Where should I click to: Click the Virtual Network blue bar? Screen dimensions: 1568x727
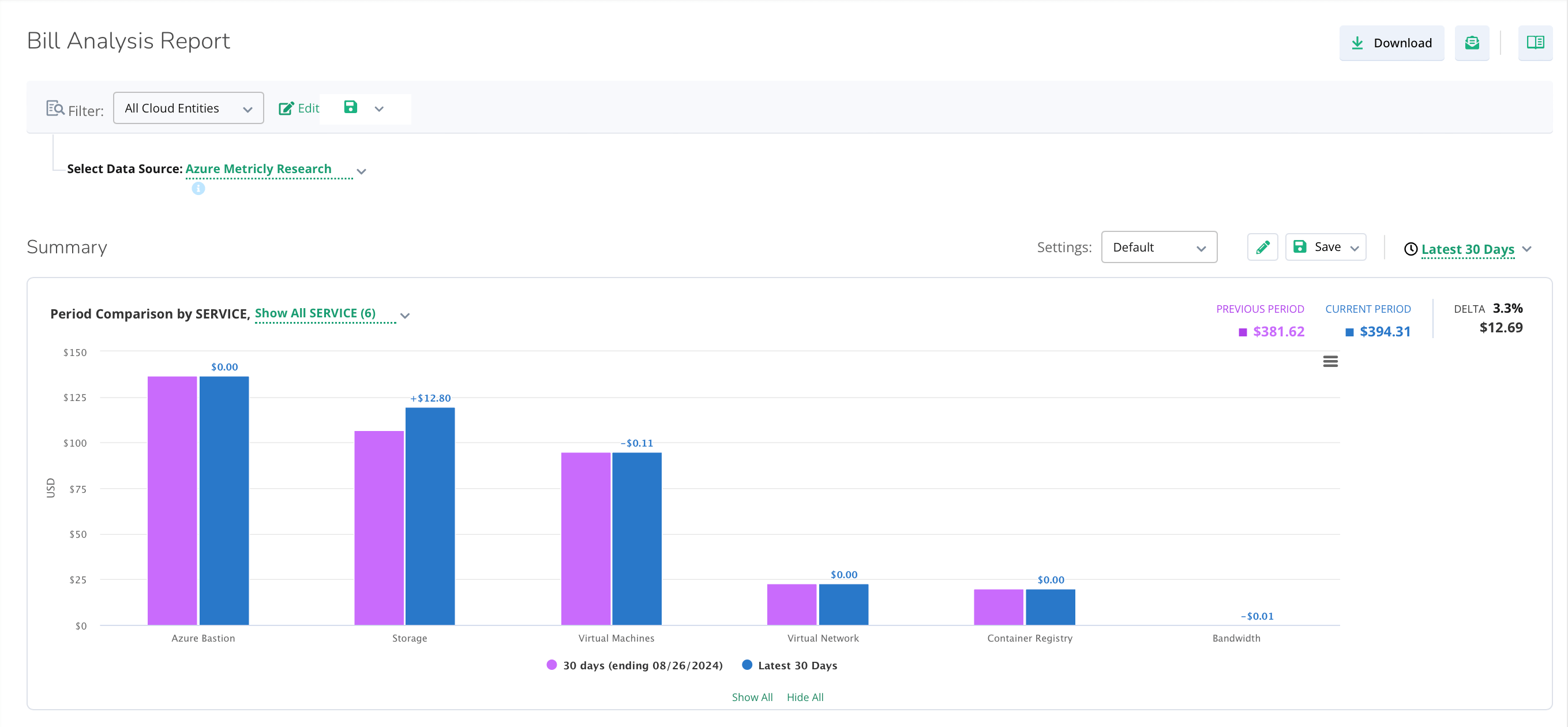click(x=843, y=605)
